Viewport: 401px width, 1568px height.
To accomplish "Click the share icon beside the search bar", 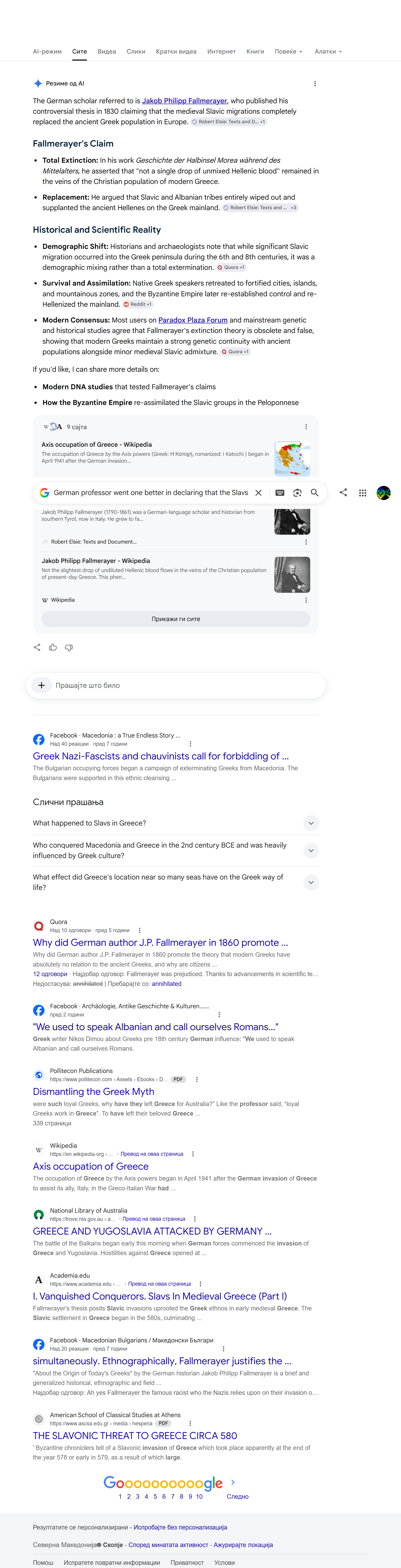I will click(x=343, y=493).
